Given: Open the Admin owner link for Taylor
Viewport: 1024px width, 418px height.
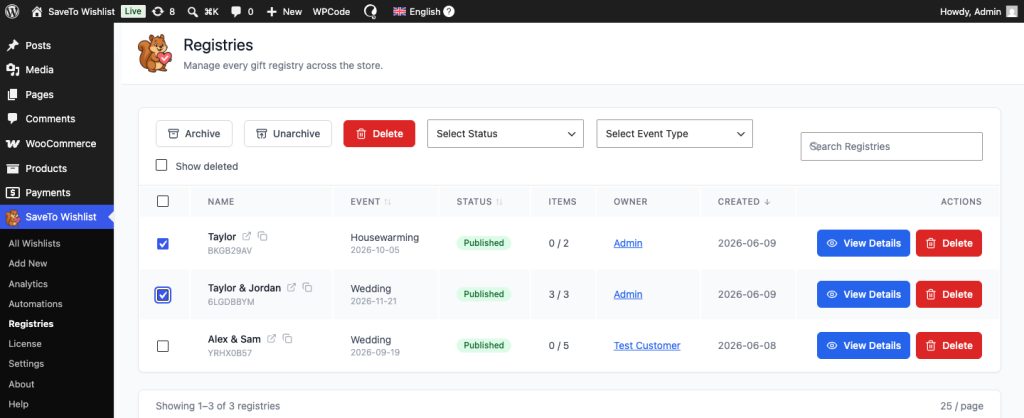Looking at the screenshot, I should [628, 243].
